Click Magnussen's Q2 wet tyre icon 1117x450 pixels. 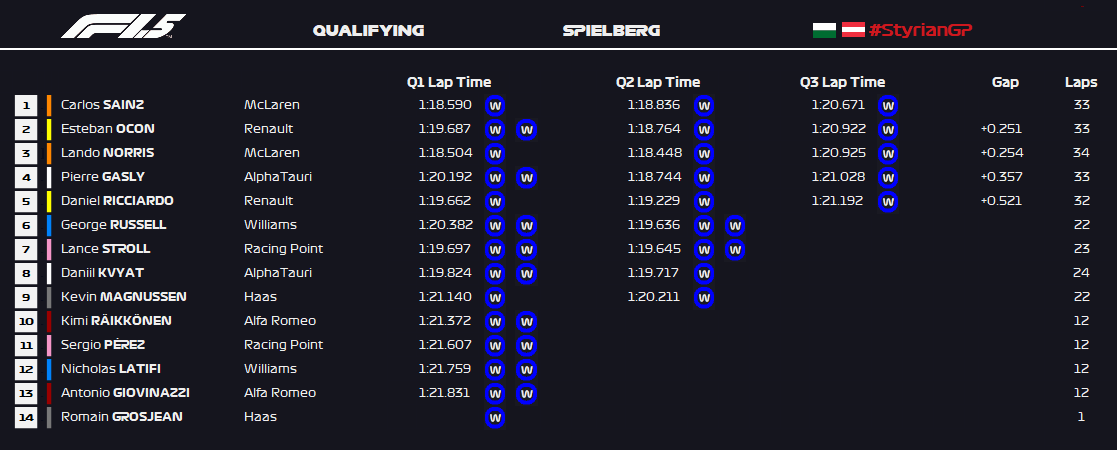coord(704,297)
